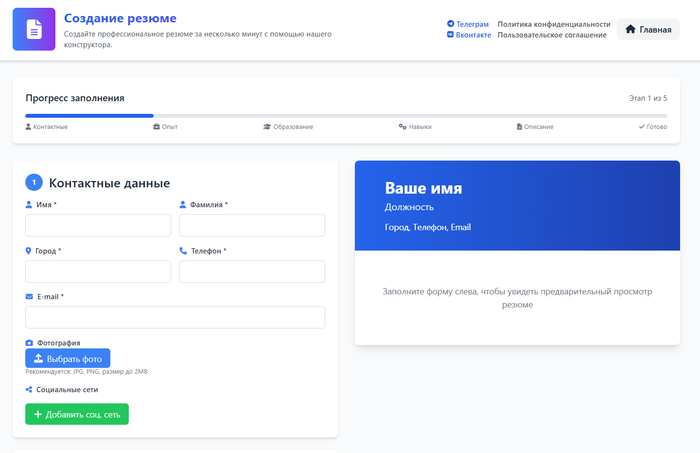The image size is (700, 453).
Task: Click the Описание document step icon
Action: [519, 127]
